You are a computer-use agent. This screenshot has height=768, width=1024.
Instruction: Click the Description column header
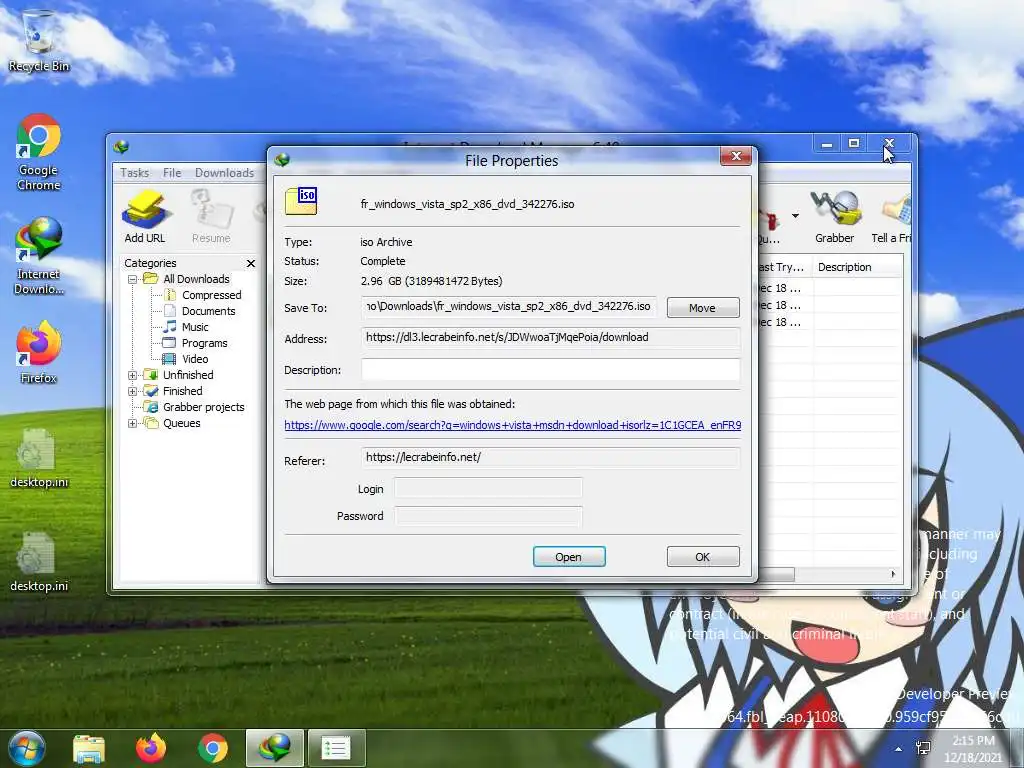coord(857,267)
